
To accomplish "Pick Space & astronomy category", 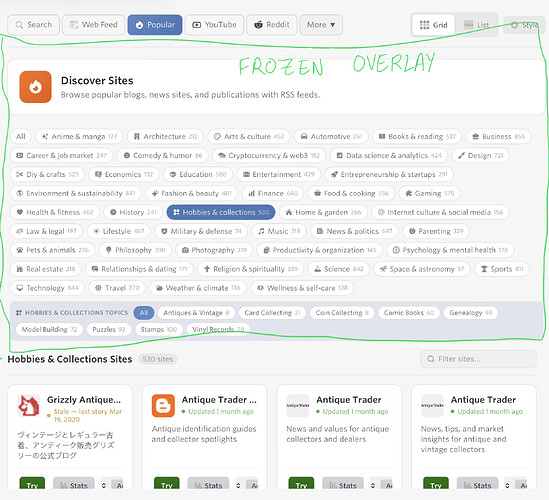I will tap(422, 269).
